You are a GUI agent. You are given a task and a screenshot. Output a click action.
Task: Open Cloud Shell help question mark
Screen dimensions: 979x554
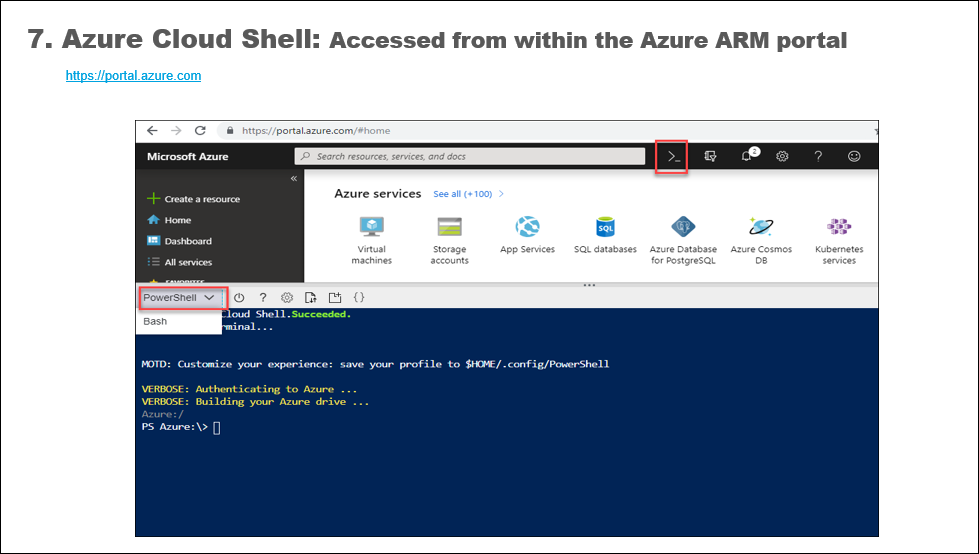263,298
